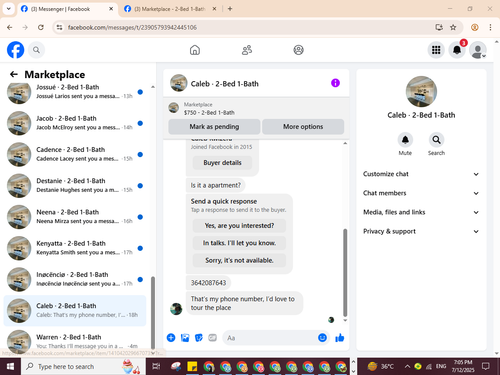Go back using the Marketplace back arrow
Viewport: 500px width, 375px height.
14,74
